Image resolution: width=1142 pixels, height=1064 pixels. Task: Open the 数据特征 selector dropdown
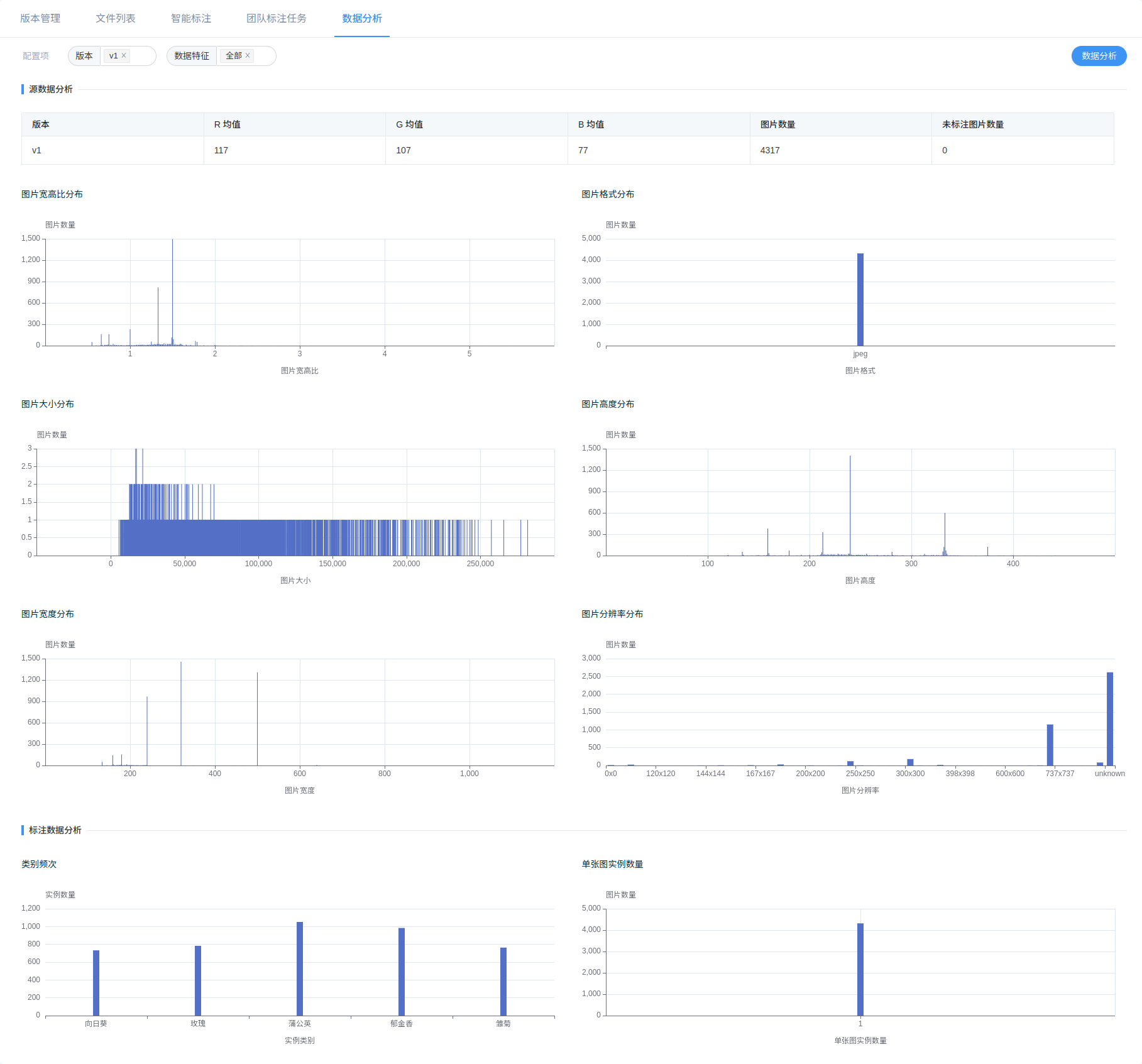tap(246, 56)
